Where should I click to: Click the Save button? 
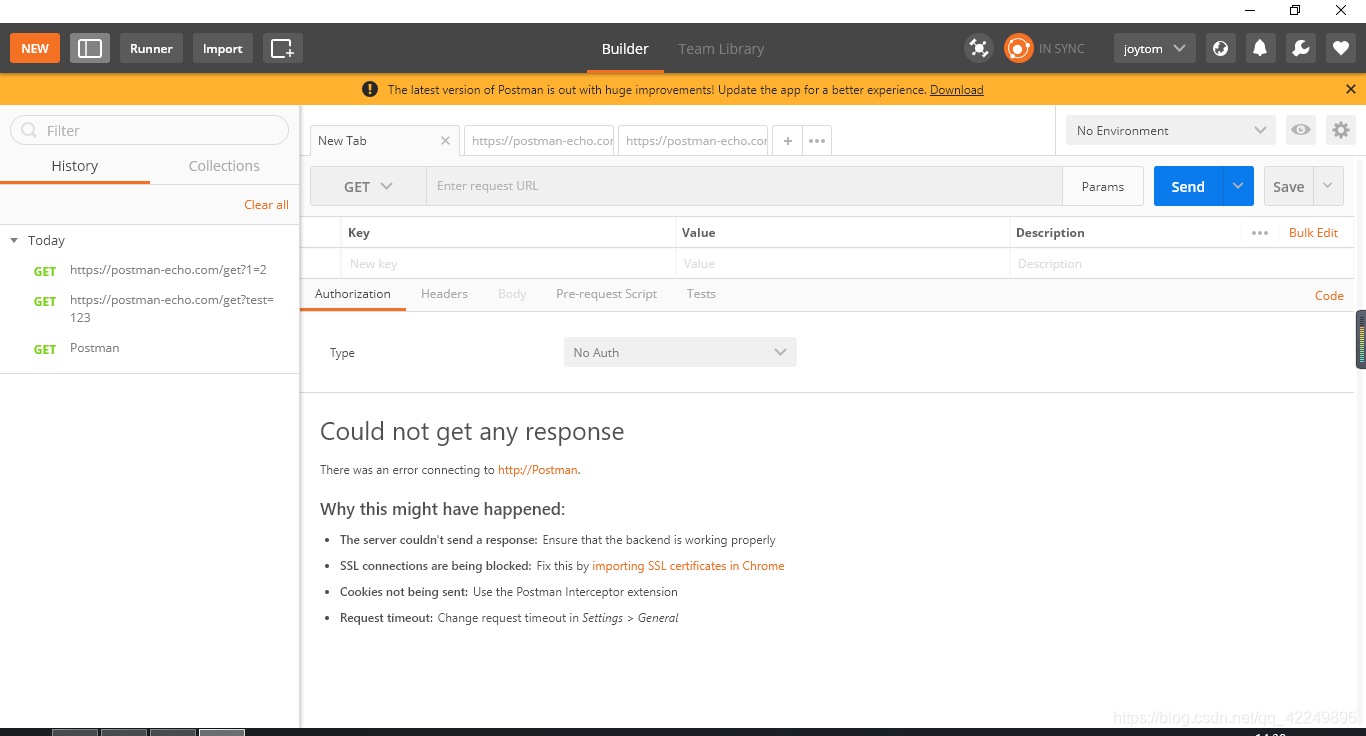click(1288, 186)
